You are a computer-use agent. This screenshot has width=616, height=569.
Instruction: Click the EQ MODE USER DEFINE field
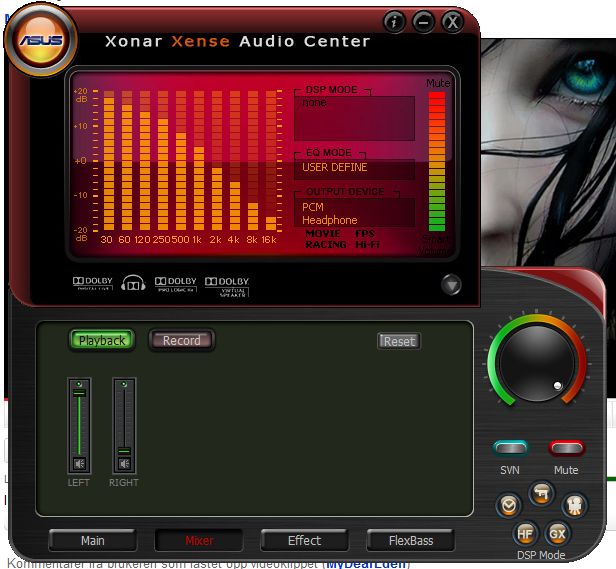click(354, 169)
